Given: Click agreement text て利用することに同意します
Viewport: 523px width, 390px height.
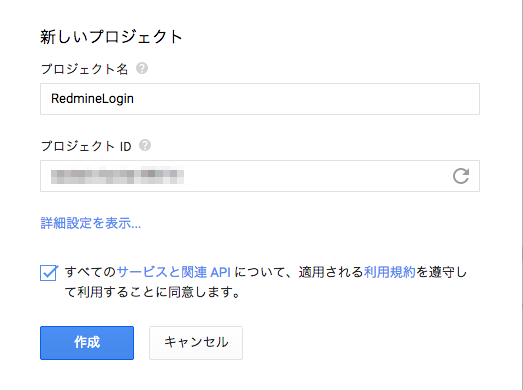Looking at the screenshot, I should [x=152, y=292].
